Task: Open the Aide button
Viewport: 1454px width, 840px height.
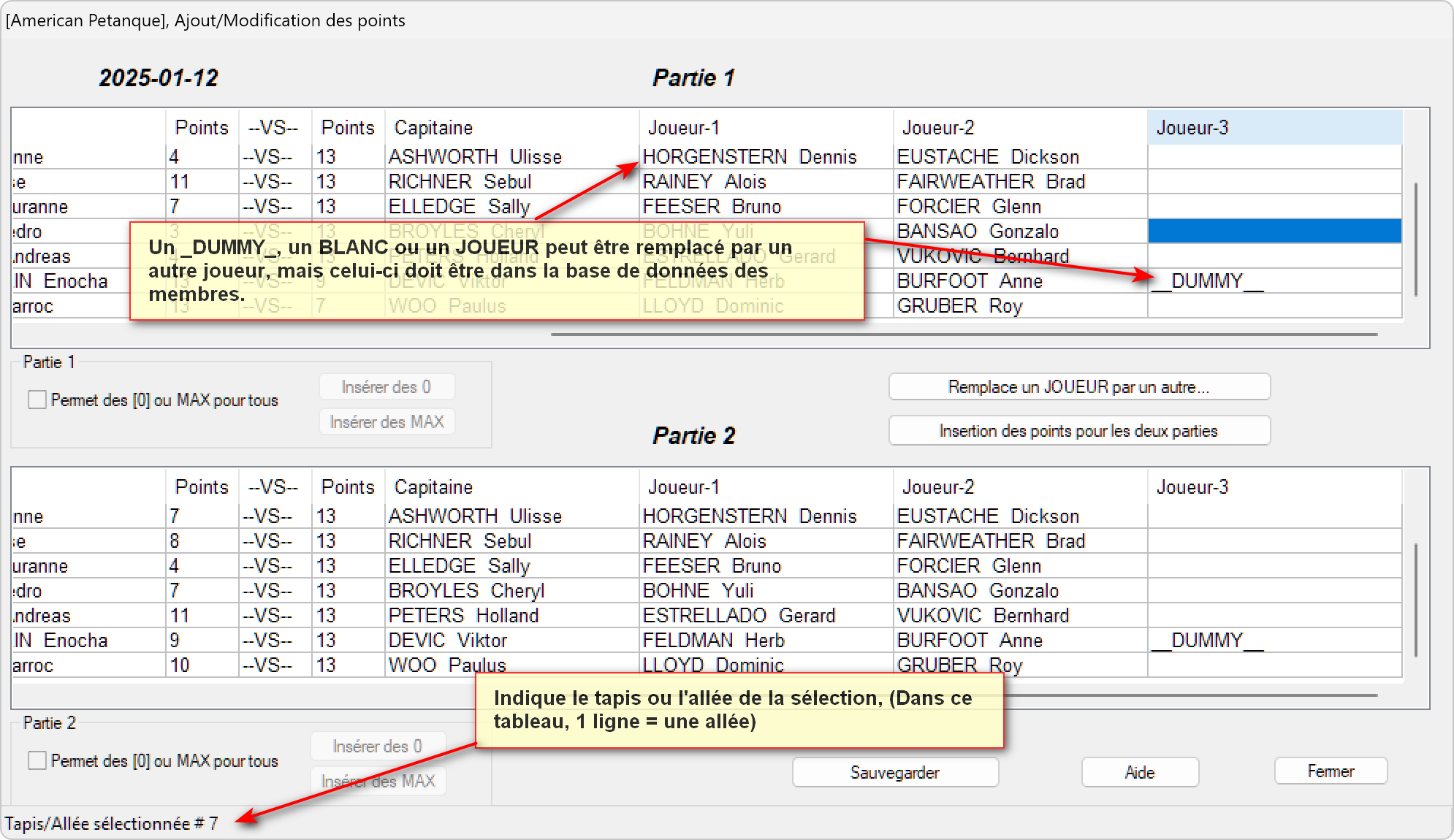Action: click(x=1139, y=772)
